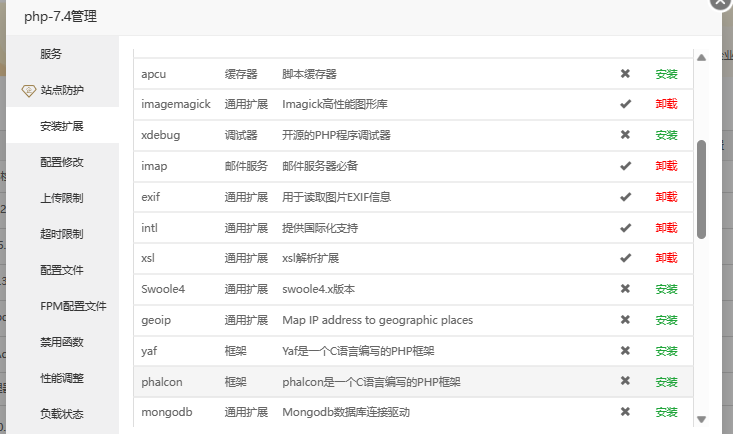Image resolution: width=733 pixels, height=434 pixels.
Task: Install the apcu extension
Action: (x=666, y=74)
